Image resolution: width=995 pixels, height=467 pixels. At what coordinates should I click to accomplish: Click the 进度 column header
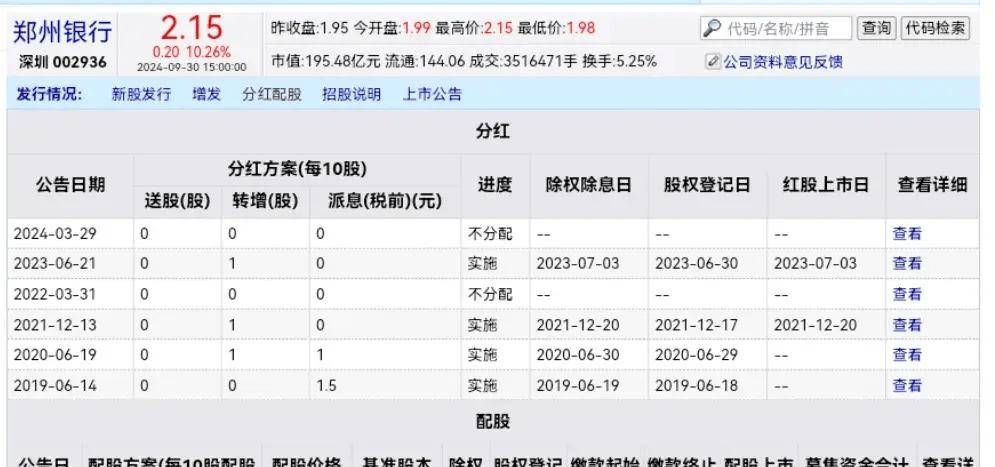494,185
